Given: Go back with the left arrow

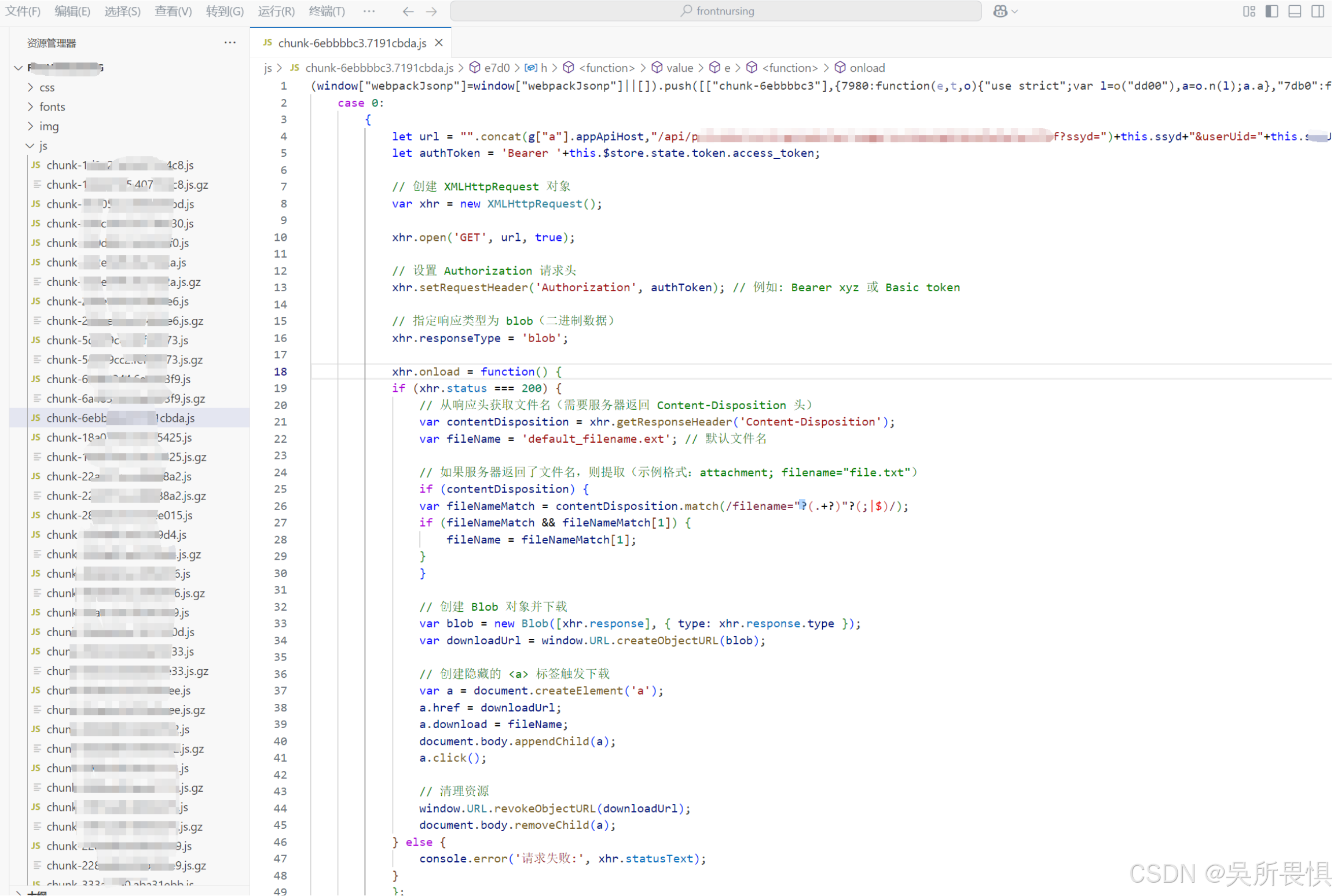Looking at the screenshot, I should pyautogui.click(x=408, y=11).
